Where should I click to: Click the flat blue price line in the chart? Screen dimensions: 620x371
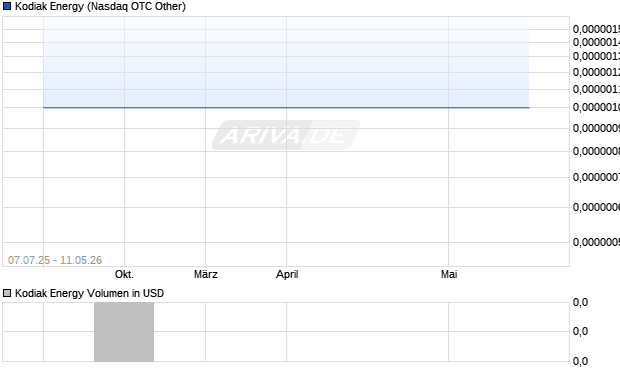click(286, 107)
